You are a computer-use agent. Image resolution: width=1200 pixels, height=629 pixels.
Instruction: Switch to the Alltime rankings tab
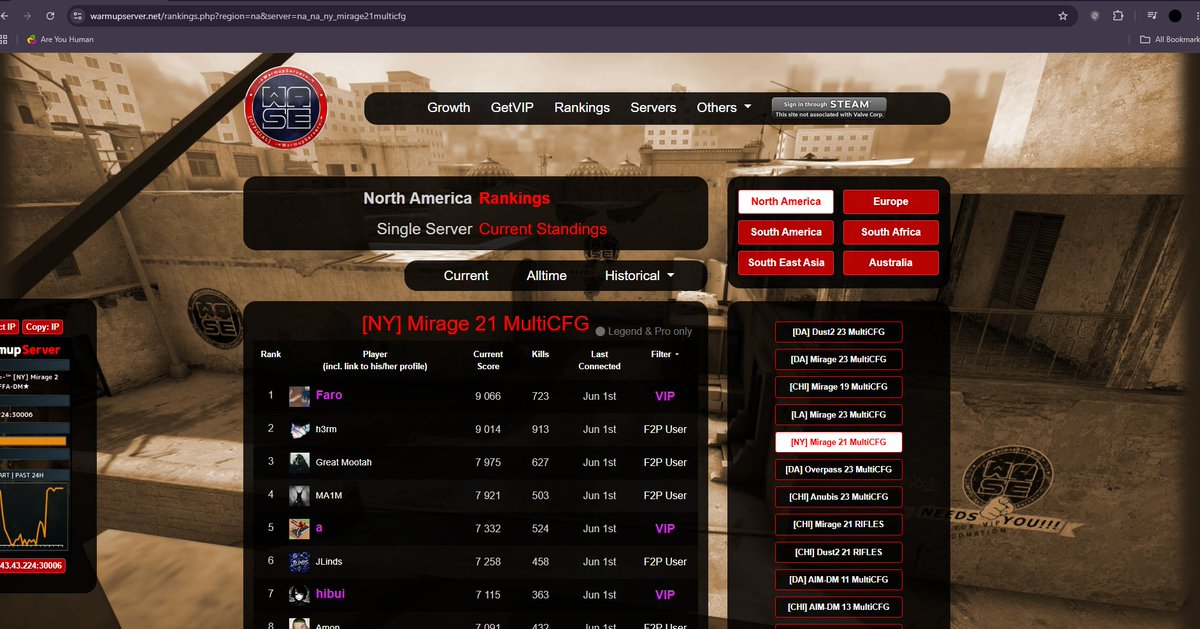pos(546,276)
